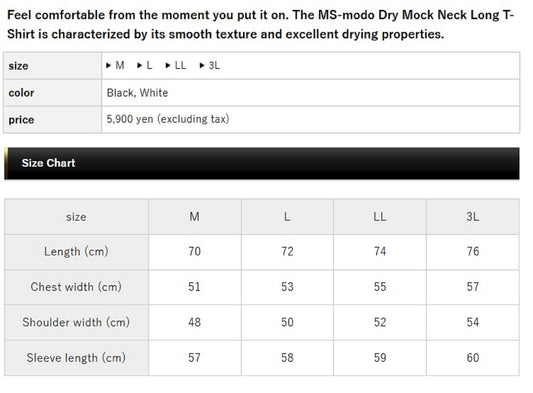The image size is (533, 393).
Task: Click the LL length value 74
Action: tap(380, 252)
